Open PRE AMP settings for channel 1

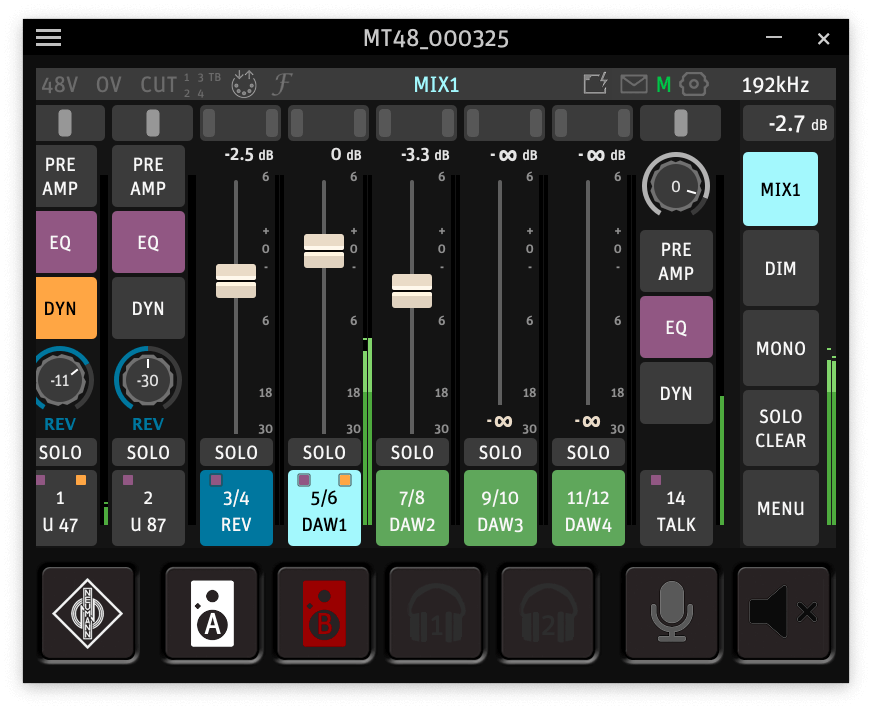[66, 176]
